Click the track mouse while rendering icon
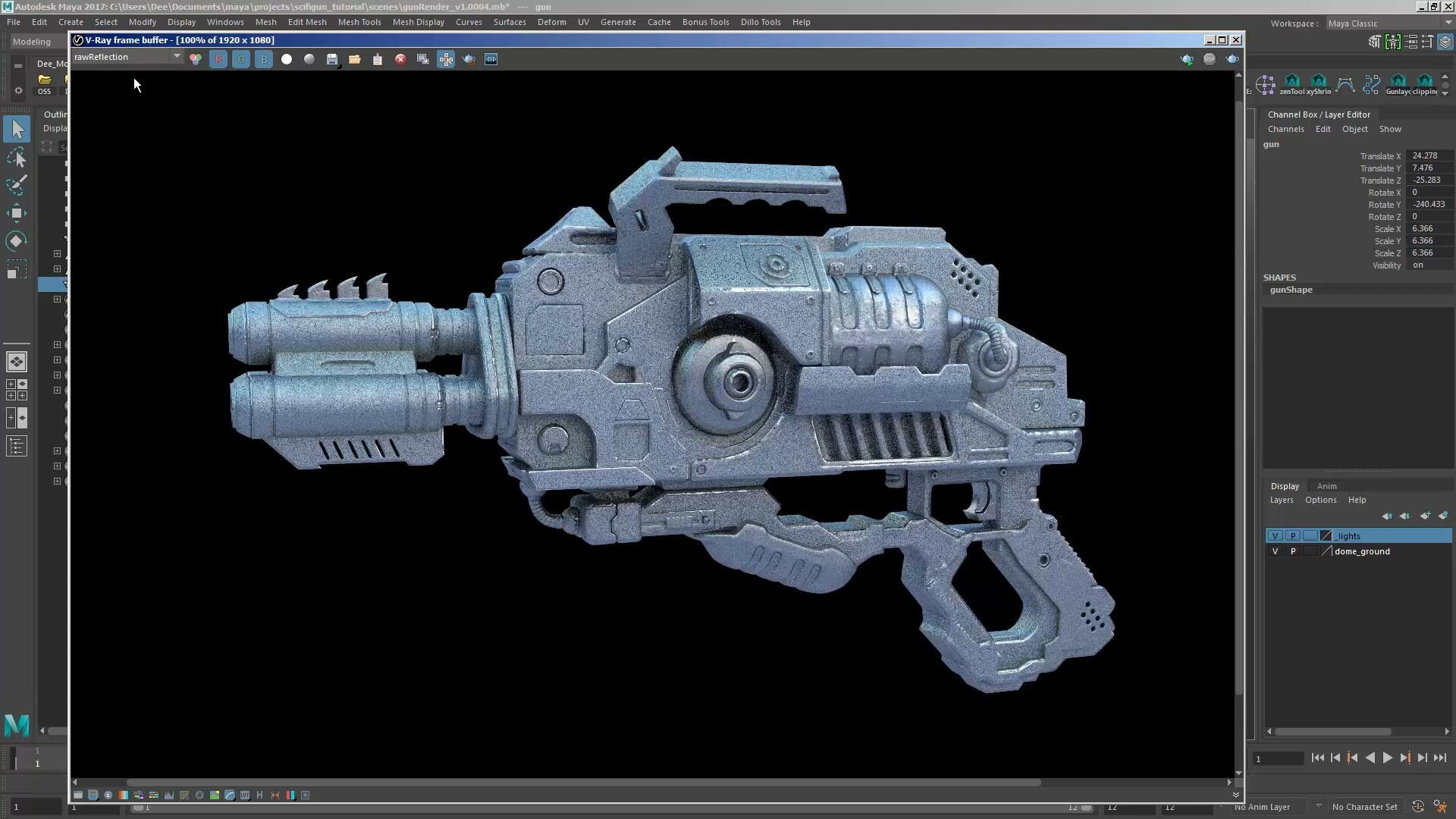The image size is (1456, 819). pos(446,59)
